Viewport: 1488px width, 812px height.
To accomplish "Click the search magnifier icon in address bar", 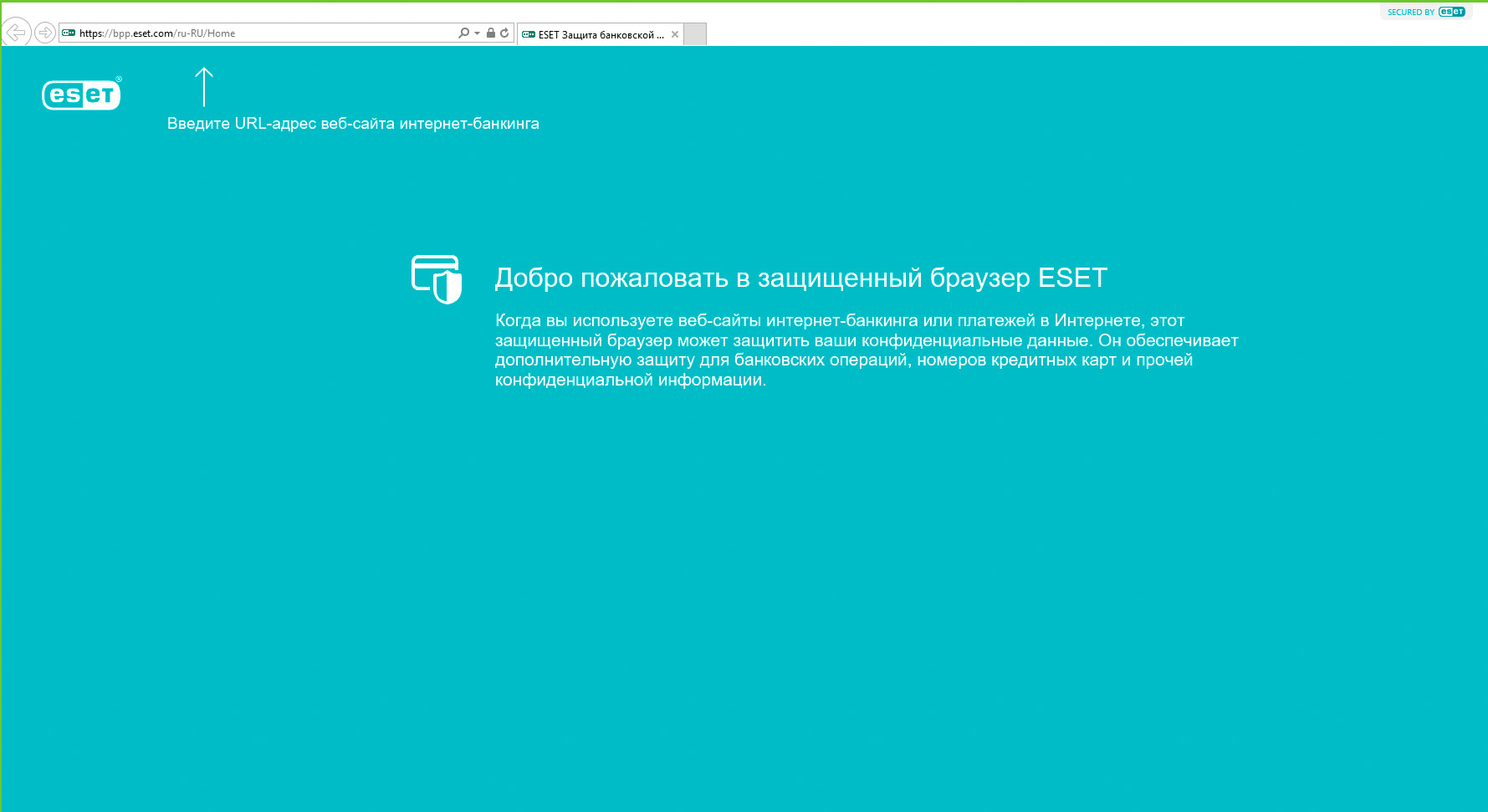I will (463, 33).
